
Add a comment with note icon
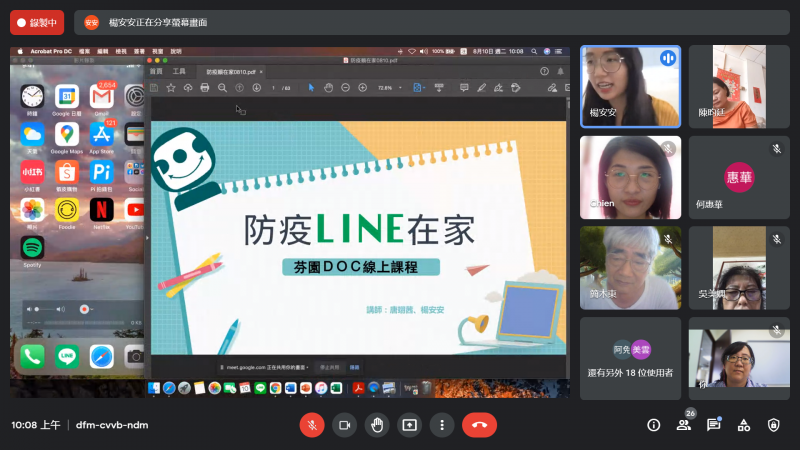click(464, 88)
